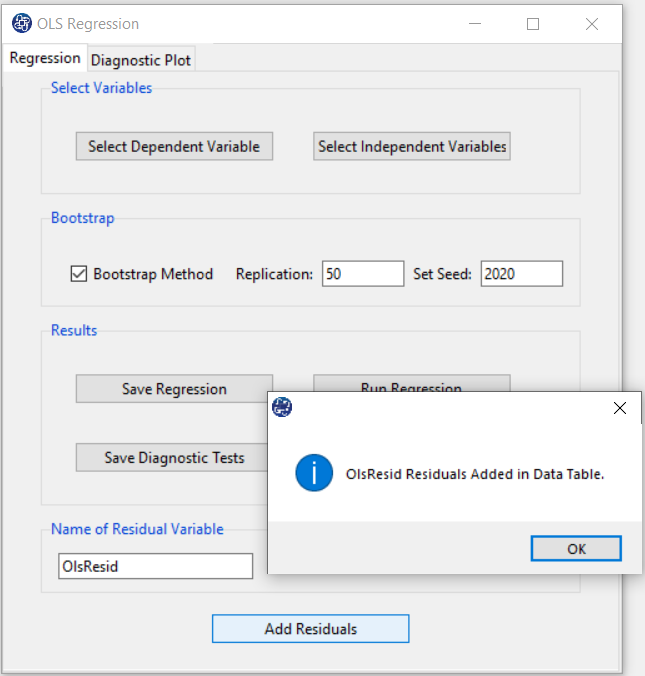
Task: Confirm the message with OK
Action: pyautogui.click(x=576, y=548)
